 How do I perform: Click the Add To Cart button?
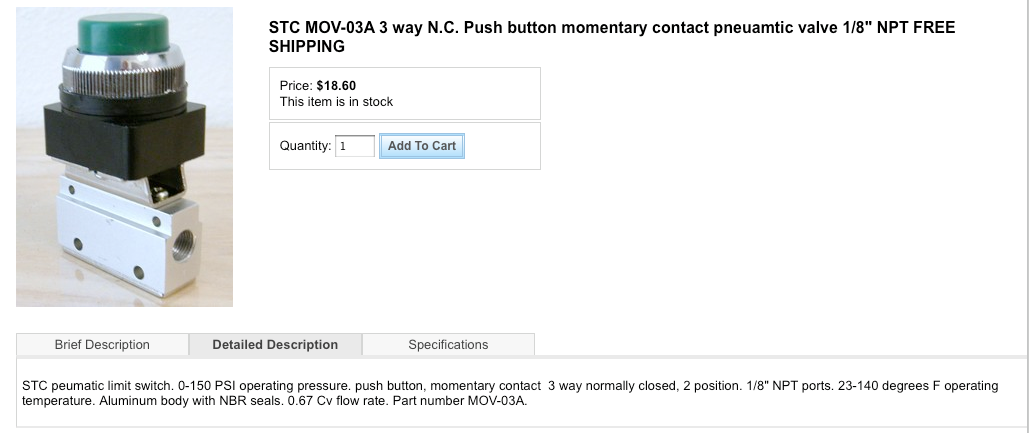(x=421, y=146)
